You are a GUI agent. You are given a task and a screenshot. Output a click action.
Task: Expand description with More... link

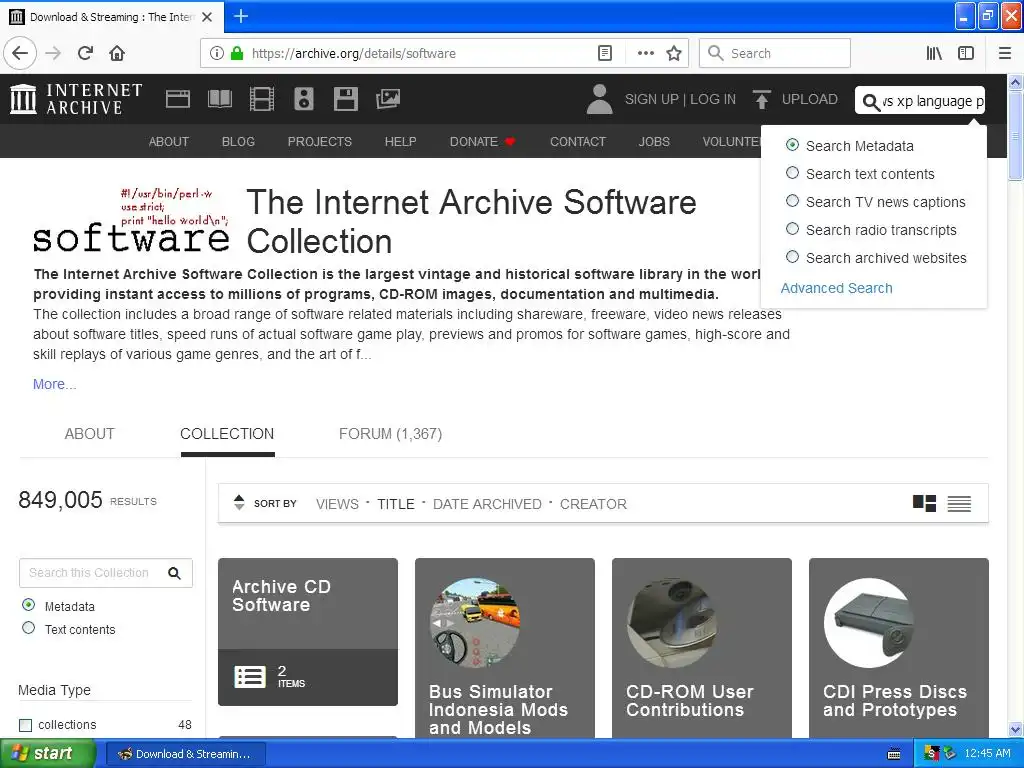click(x=55, y=384)
